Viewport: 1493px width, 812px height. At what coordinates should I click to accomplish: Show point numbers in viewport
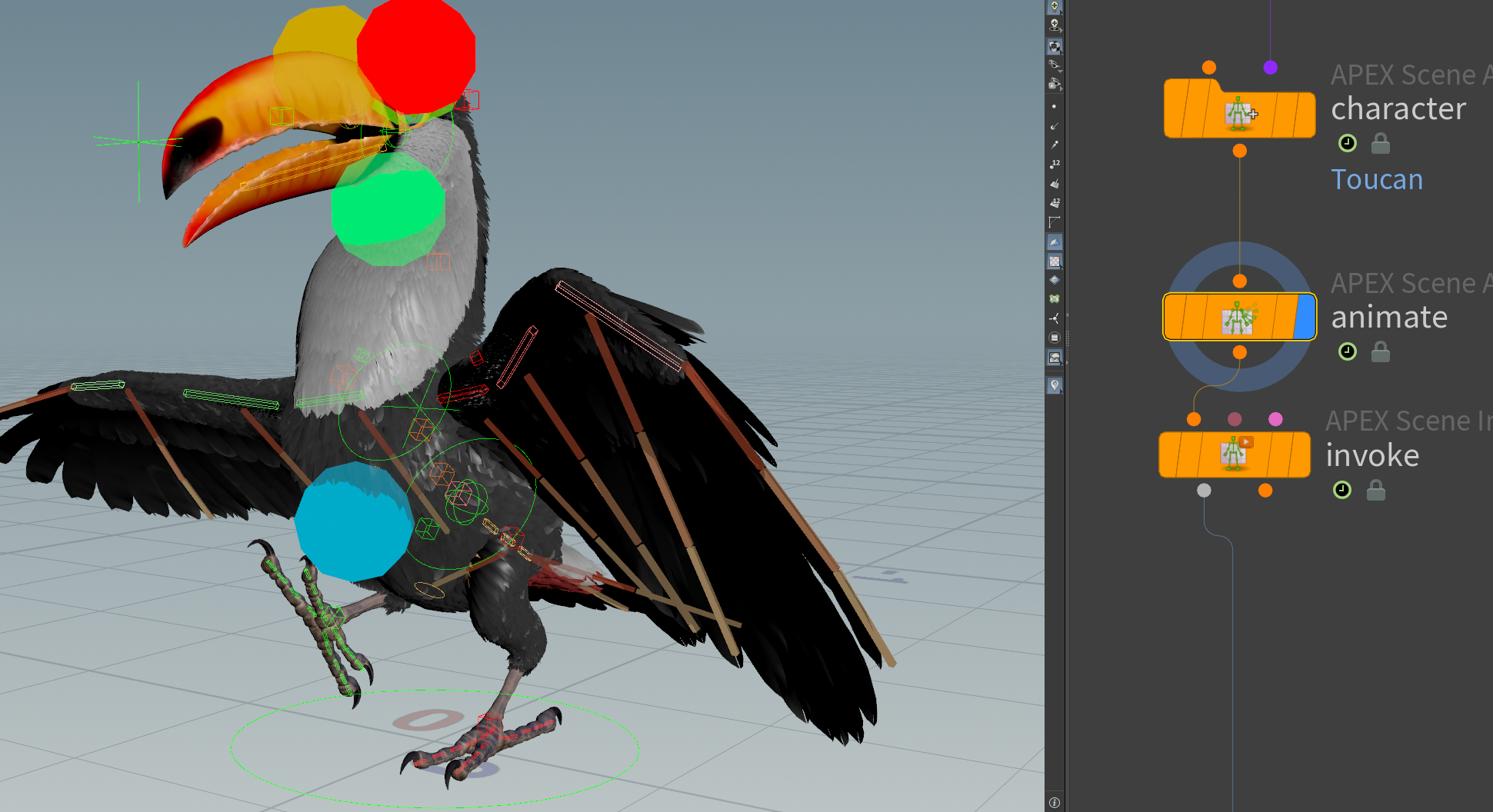(1054, 164)
